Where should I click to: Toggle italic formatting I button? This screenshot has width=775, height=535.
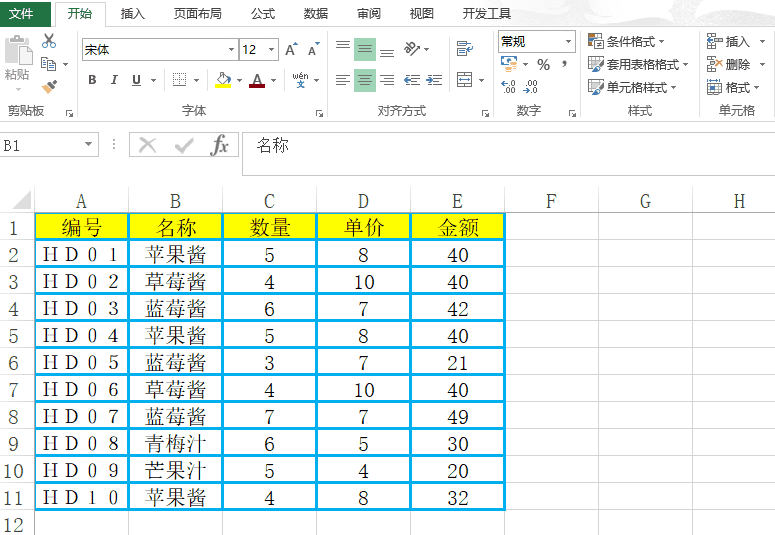pyautogui.click(x=114, y=80)
